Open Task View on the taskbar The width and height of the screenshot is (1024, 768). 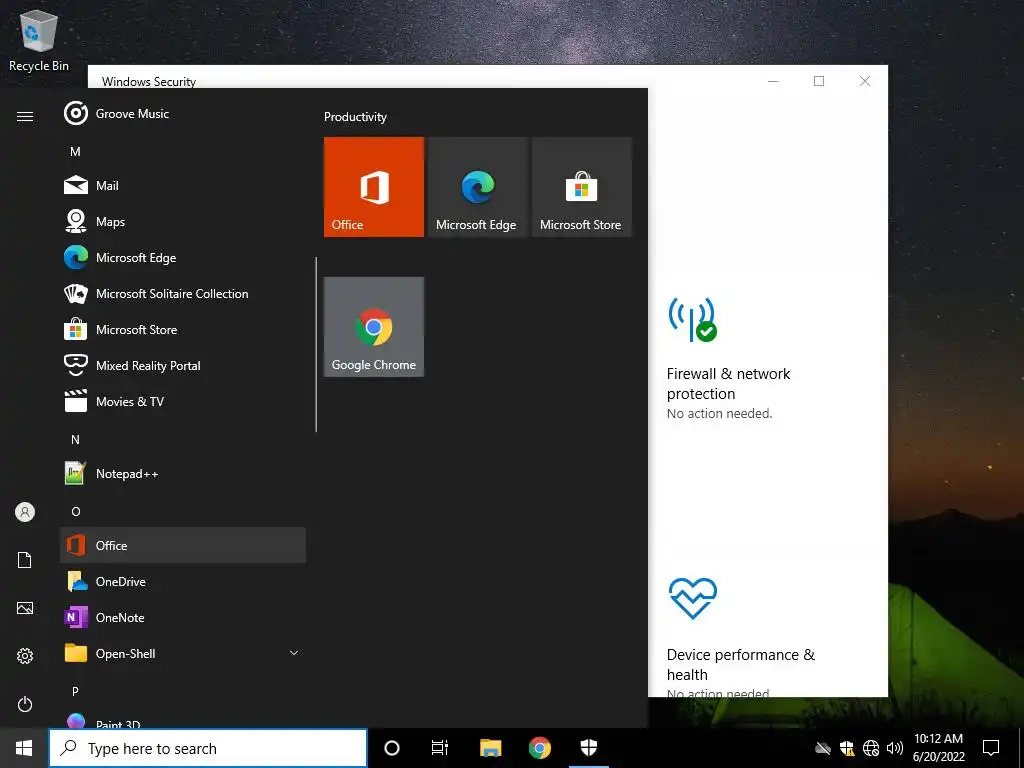click(x=440, y=748)
